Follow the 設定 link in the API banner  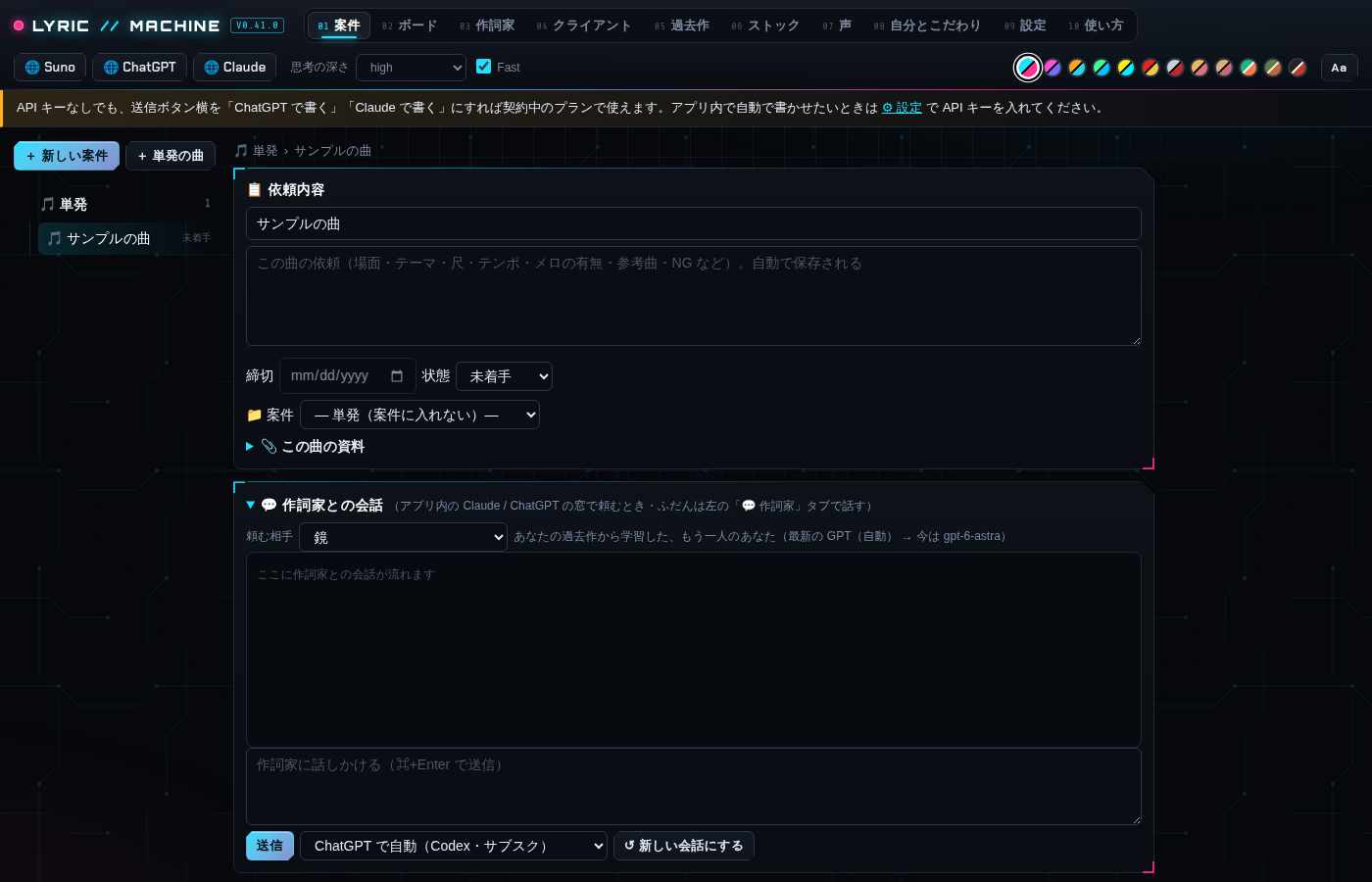coord(902,108)
